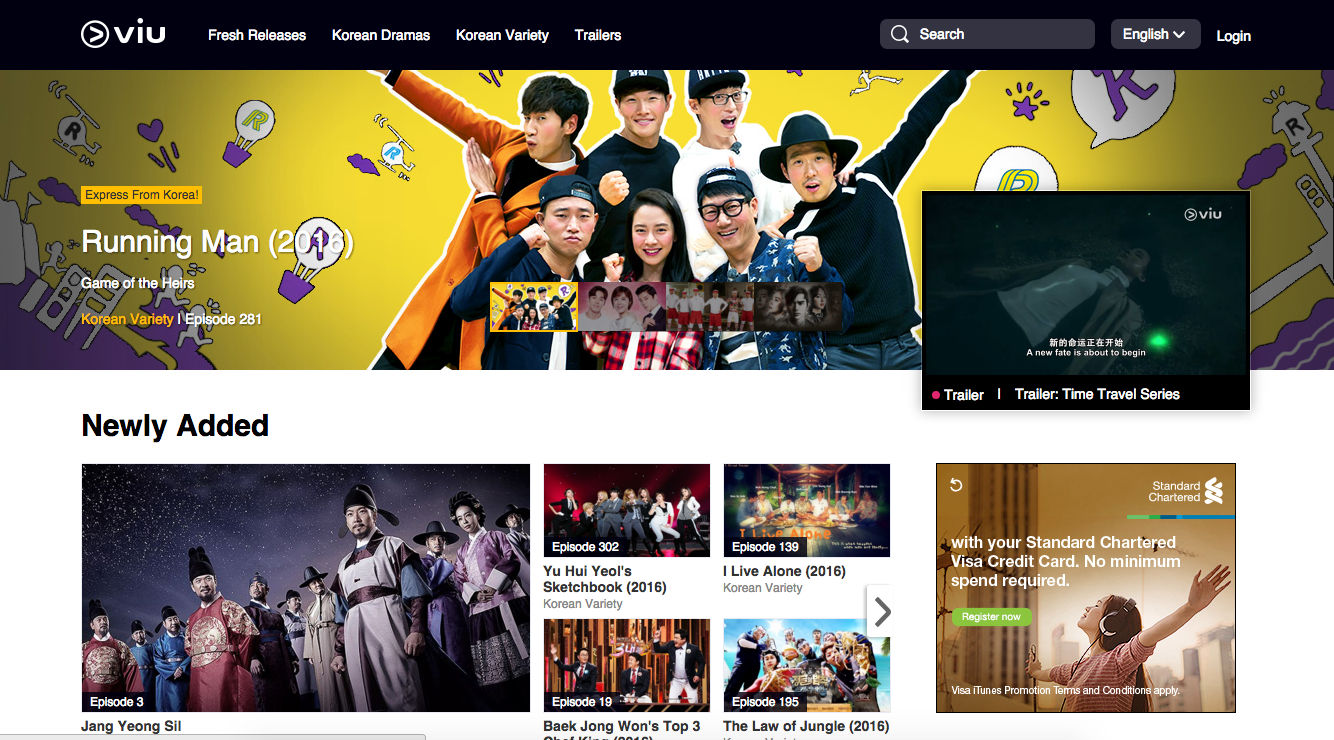The height and width of the screenshot is (740, 1334).
Task: Open Baek Jong Won's Top 3 Episode 19 thumbnail
Action: (626, 665)
